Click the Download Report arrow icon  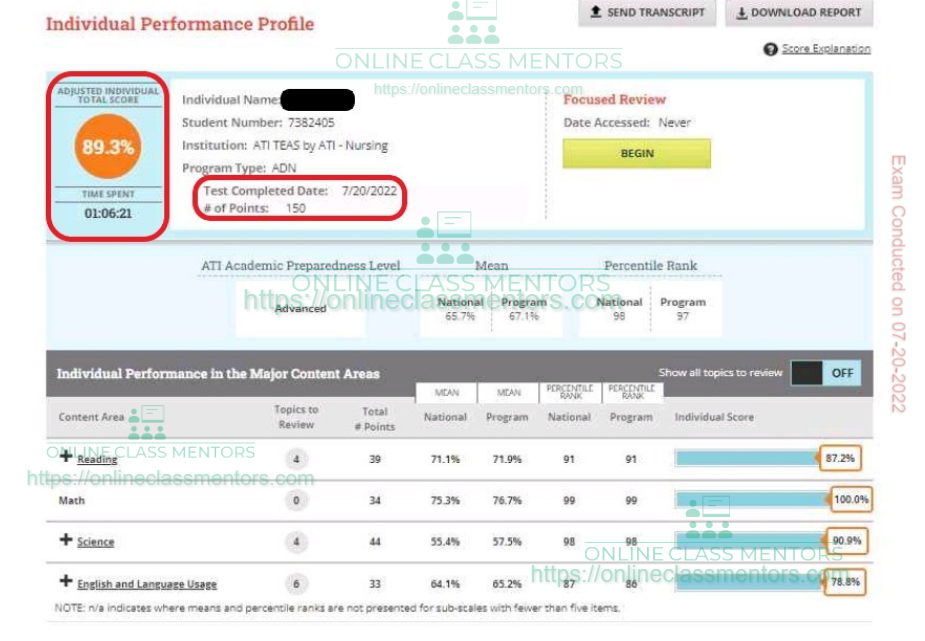pyautogui.click(x=742, y=13)
